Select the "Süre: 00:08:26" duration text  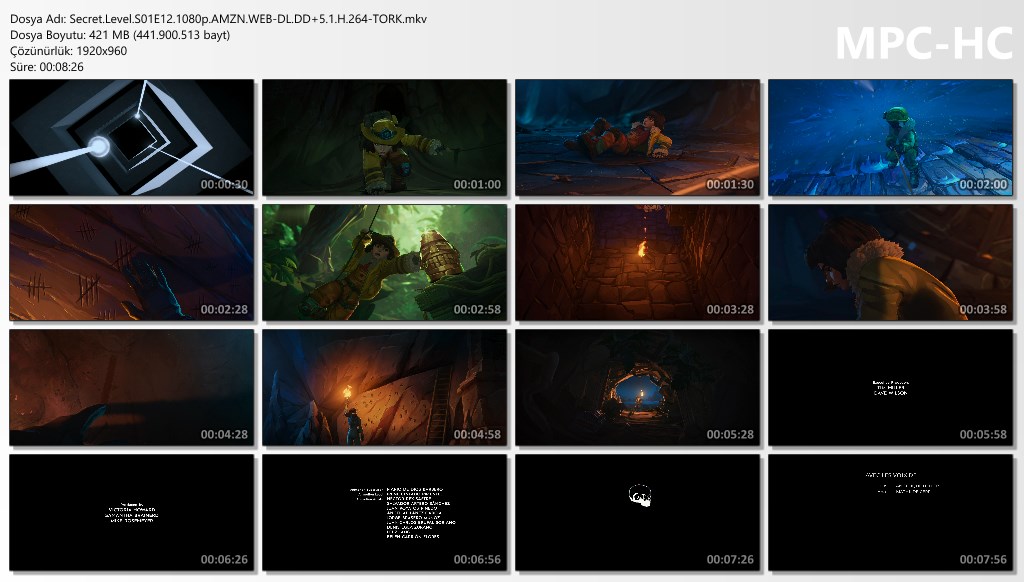[x=47, y=67]
